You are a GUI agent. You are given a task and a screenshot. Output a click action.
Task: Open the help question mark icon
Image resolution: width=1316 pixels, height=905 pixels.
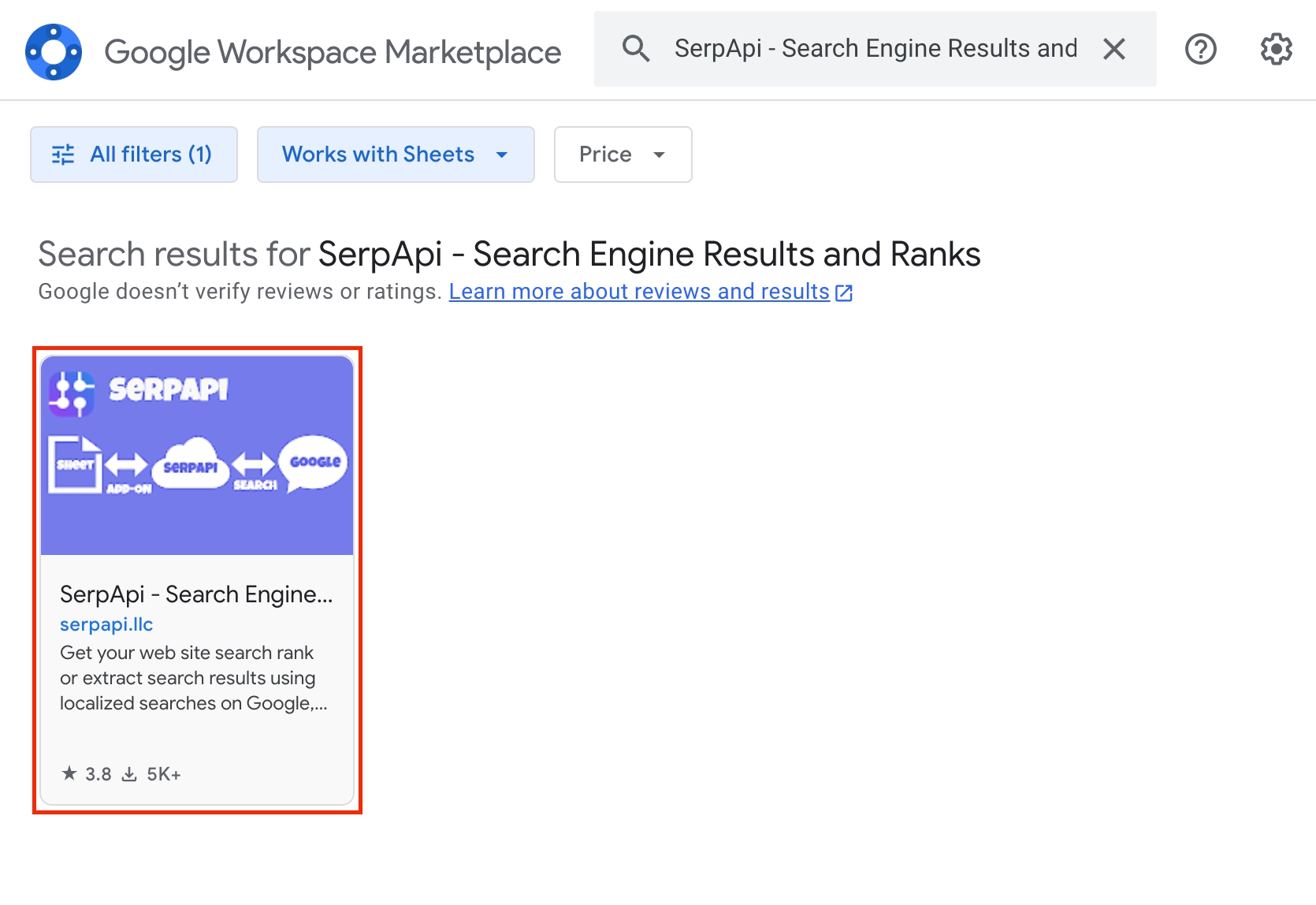pyautogui.click(x=1201, y=49)
